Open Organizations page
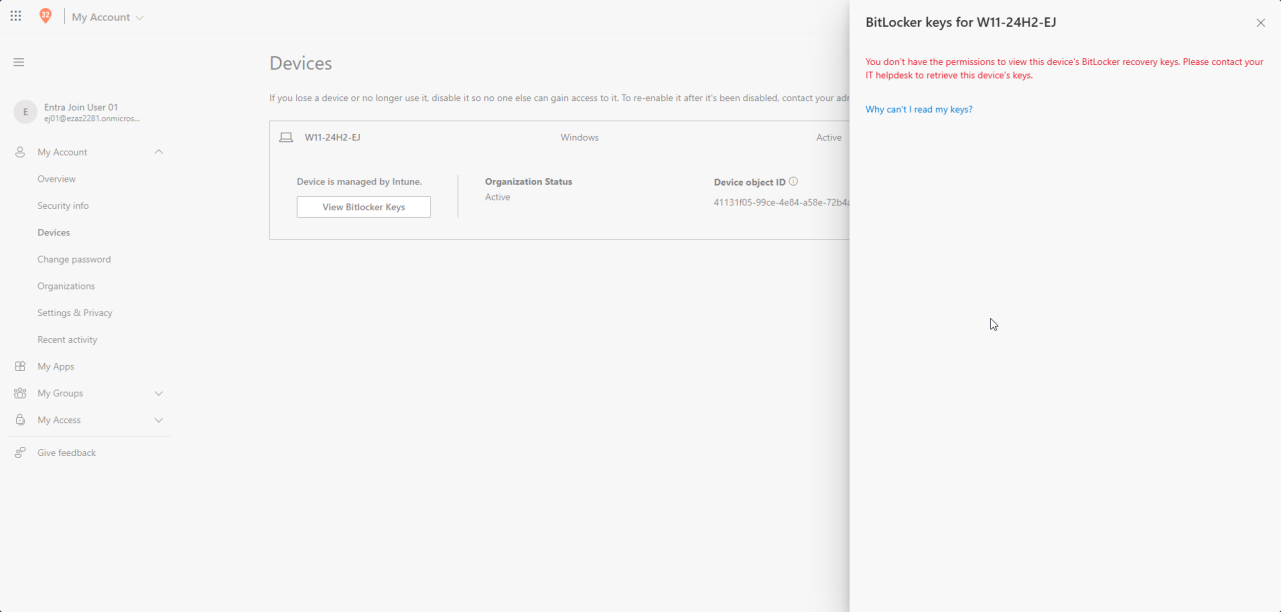Image resolution: width=1281 pixels, height=612 pixels. click(66, 286)
